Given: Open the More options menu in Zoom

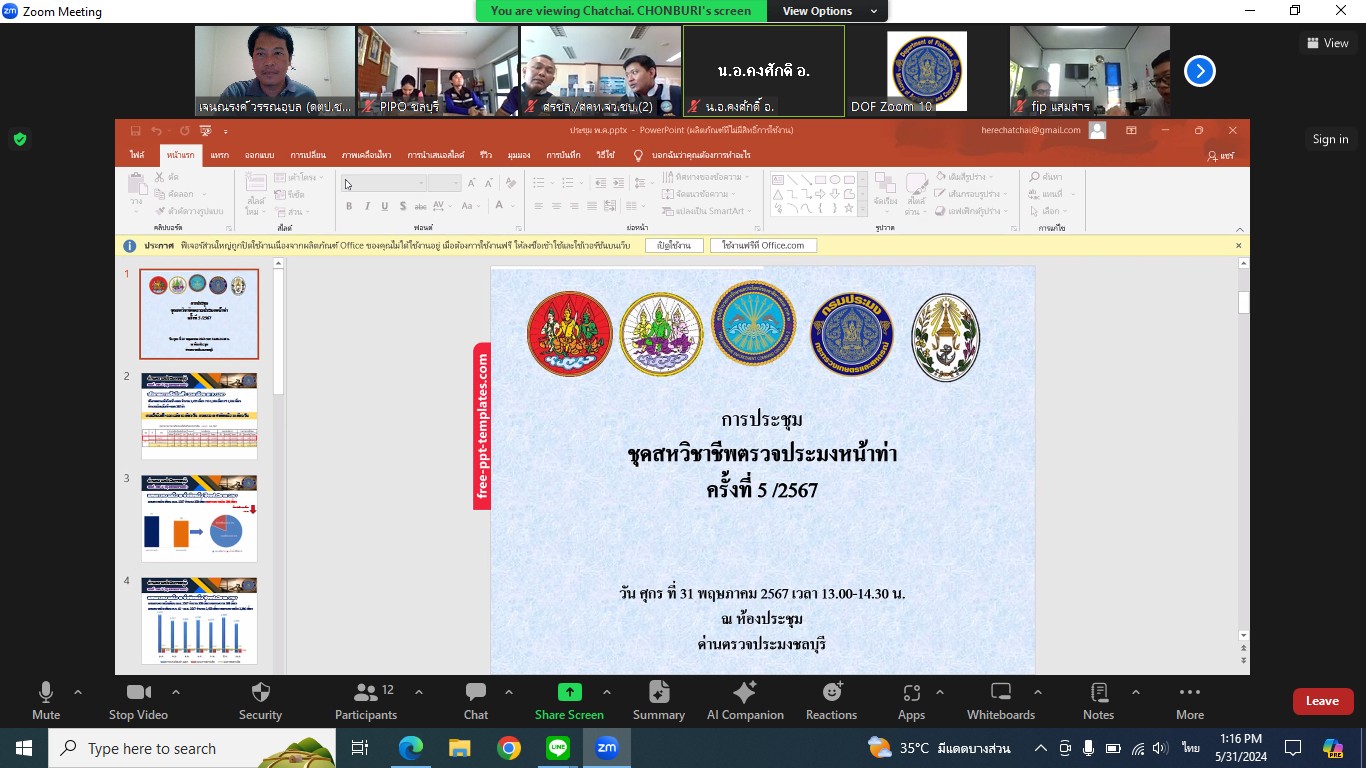Looking at the screenshot, I should 1190,700.
